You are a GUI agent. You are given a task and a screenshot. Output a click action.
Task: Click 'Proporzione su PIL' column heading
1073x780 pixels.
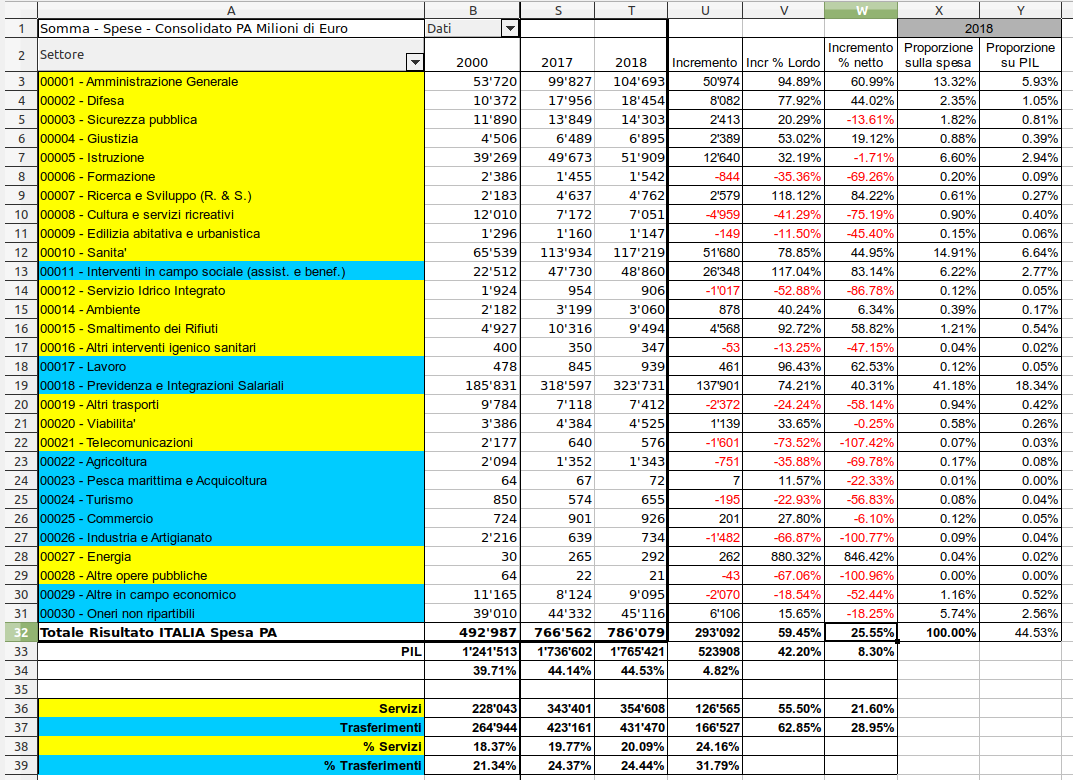(1020, 55)
